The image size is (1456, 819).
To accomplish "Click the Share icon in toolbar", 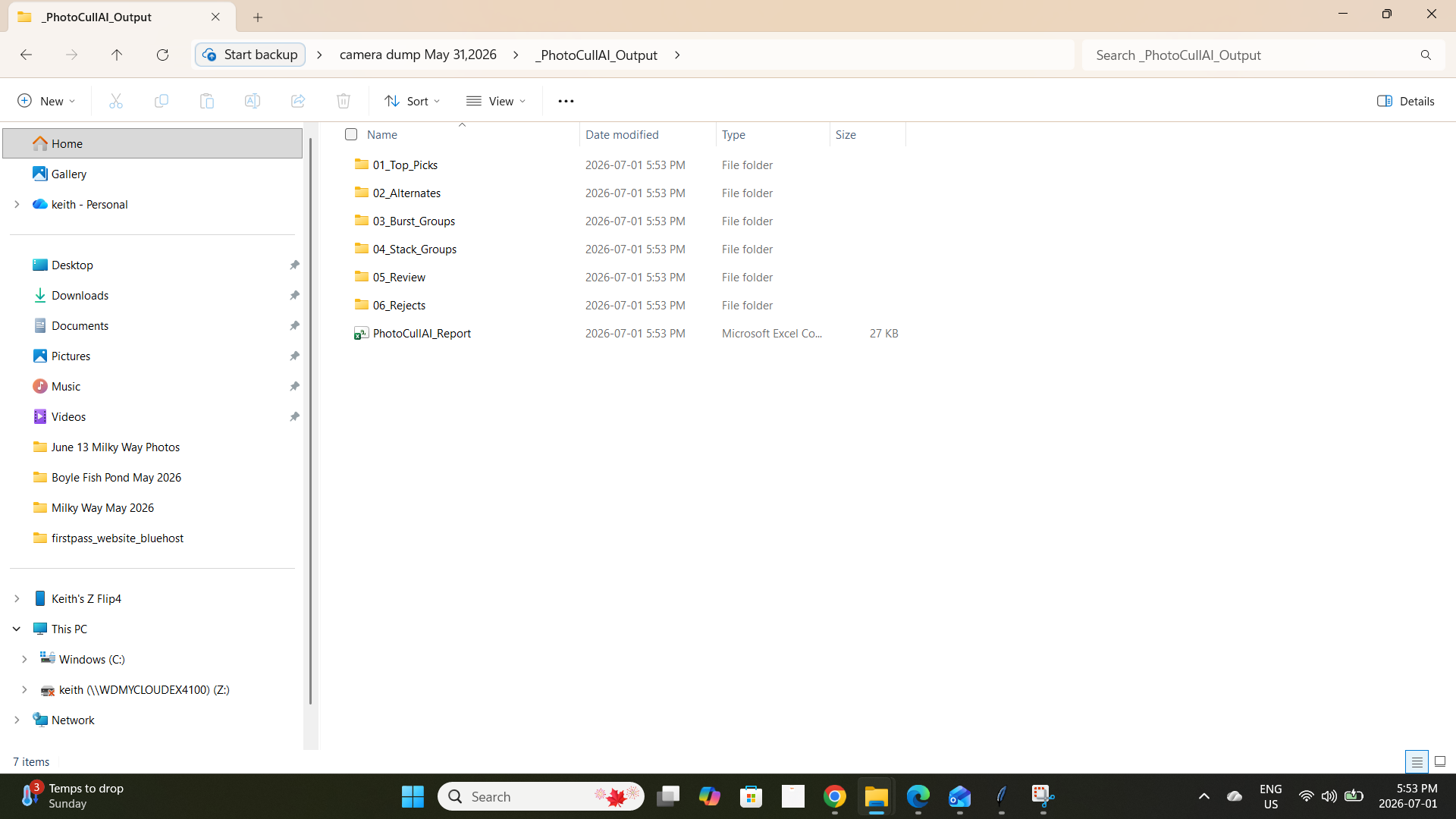I will [x=298, y=101].
